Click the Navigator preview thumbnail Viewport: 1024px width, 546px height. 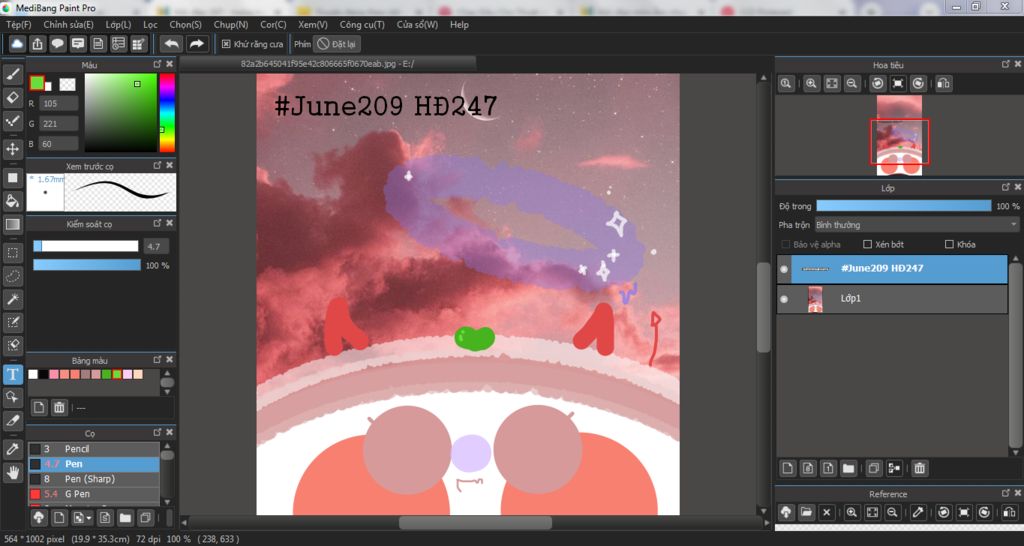pyautogui.click(x=899, y=135)
